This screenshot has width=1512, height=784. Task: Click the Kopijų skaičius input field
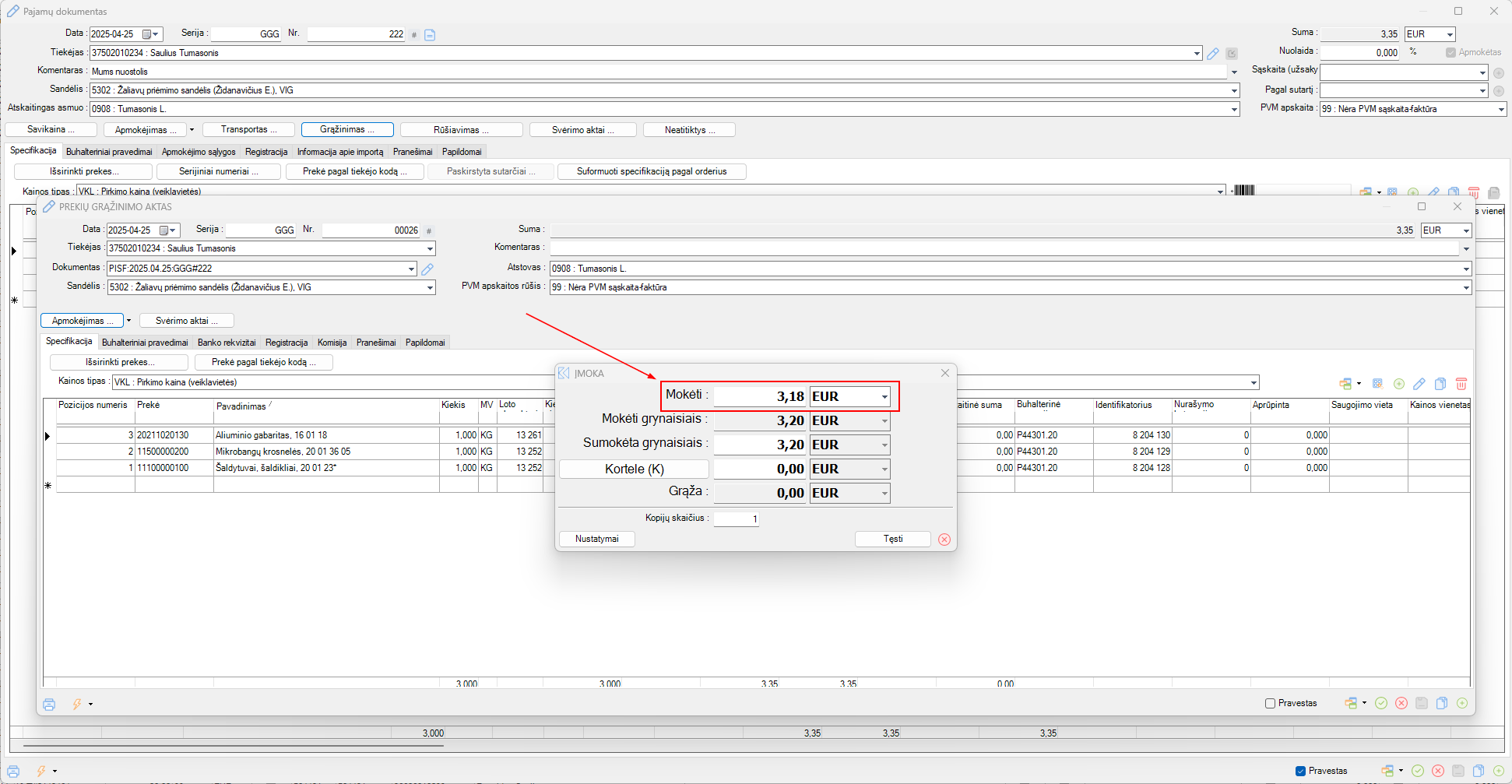(x=736, y=519)
